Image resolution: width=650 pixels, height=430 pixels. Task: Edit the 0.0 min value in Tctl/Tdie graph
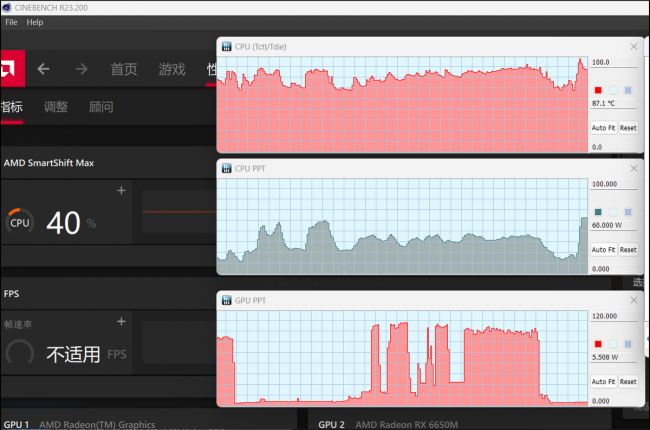614,147
